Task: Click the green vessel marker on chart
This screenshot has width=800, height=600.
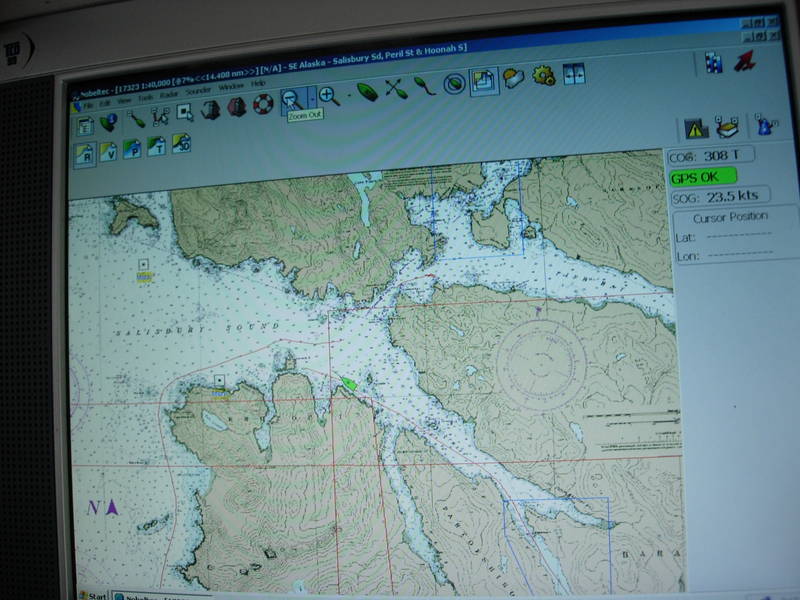Action: tap(349, 381)
